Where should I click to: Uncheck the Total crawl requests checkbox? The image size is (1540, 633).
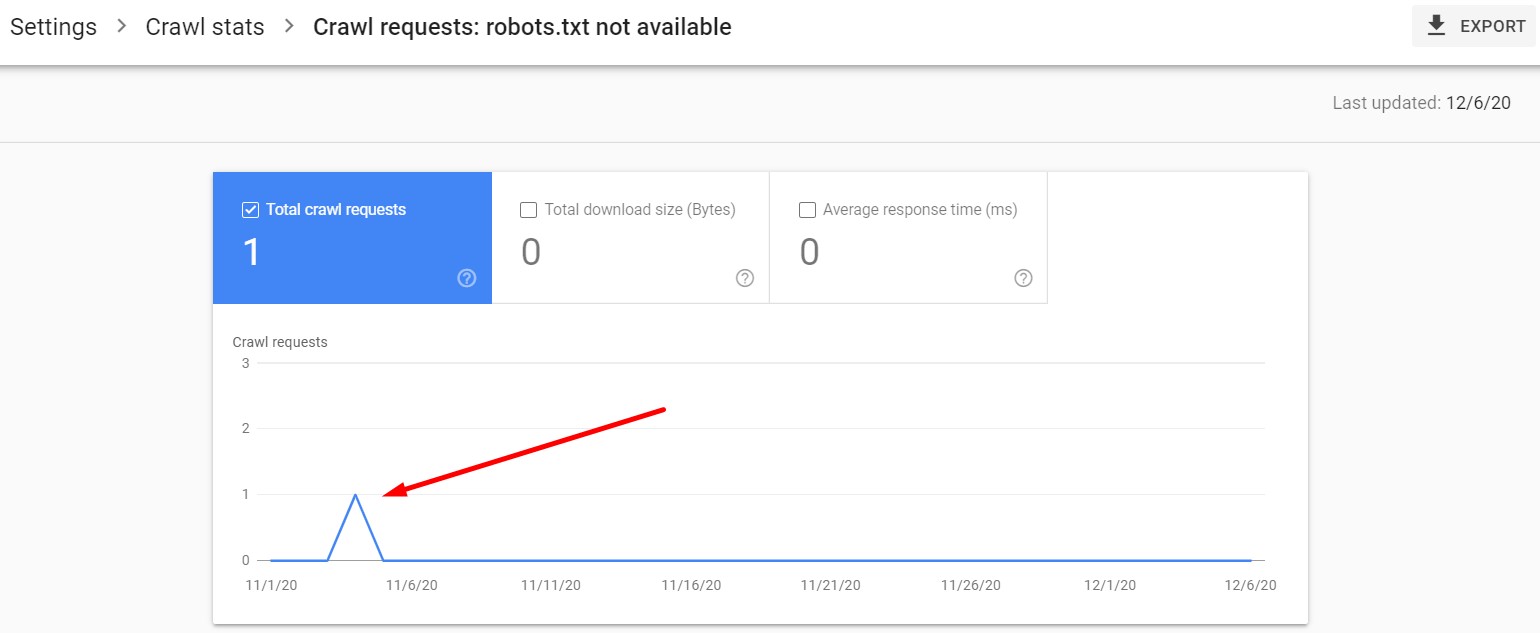pos(249,209)
